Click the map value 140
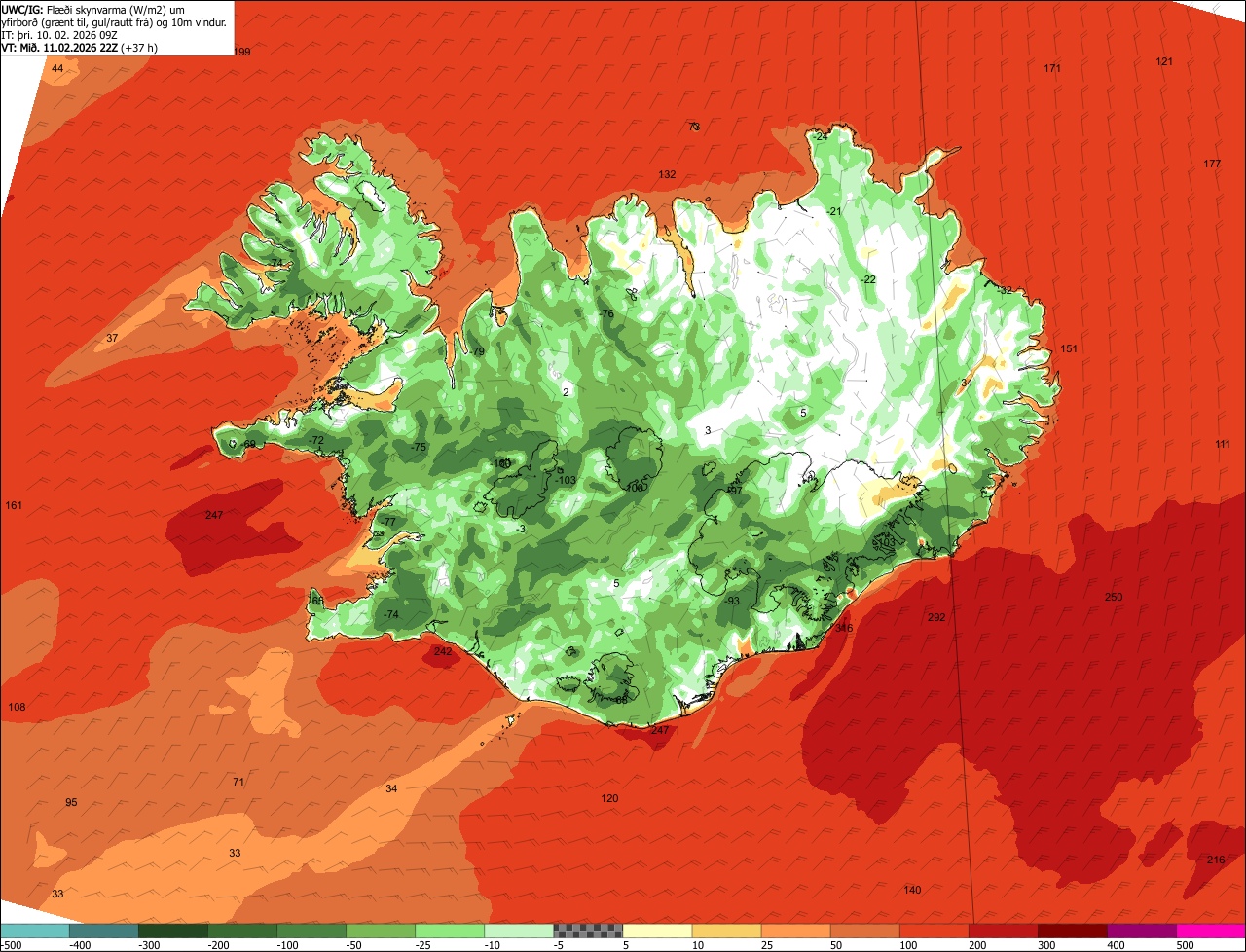 click(912, 890)
